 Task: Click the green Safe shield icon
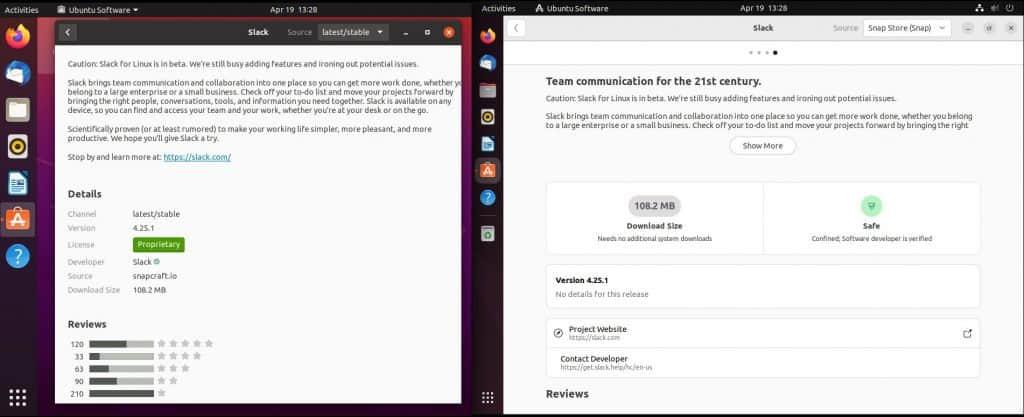click(871, 206)
